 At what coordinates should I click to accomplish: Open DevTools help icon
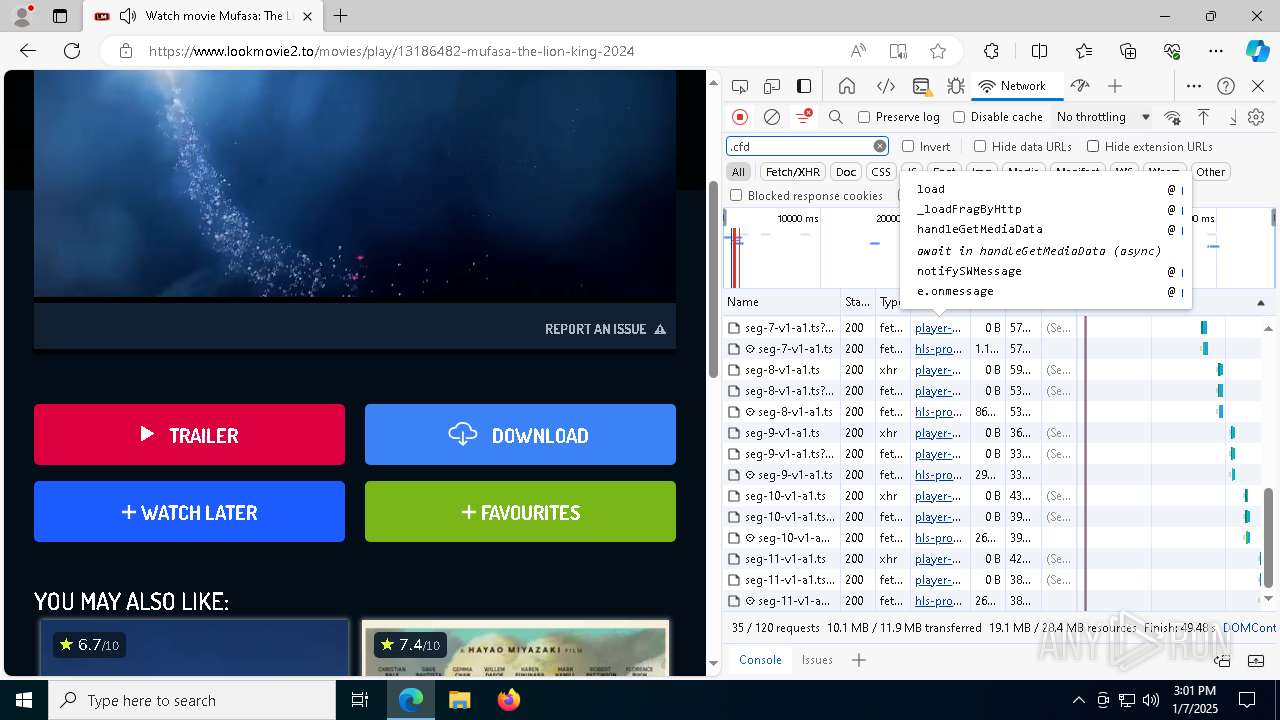(x=1226, y=86)
